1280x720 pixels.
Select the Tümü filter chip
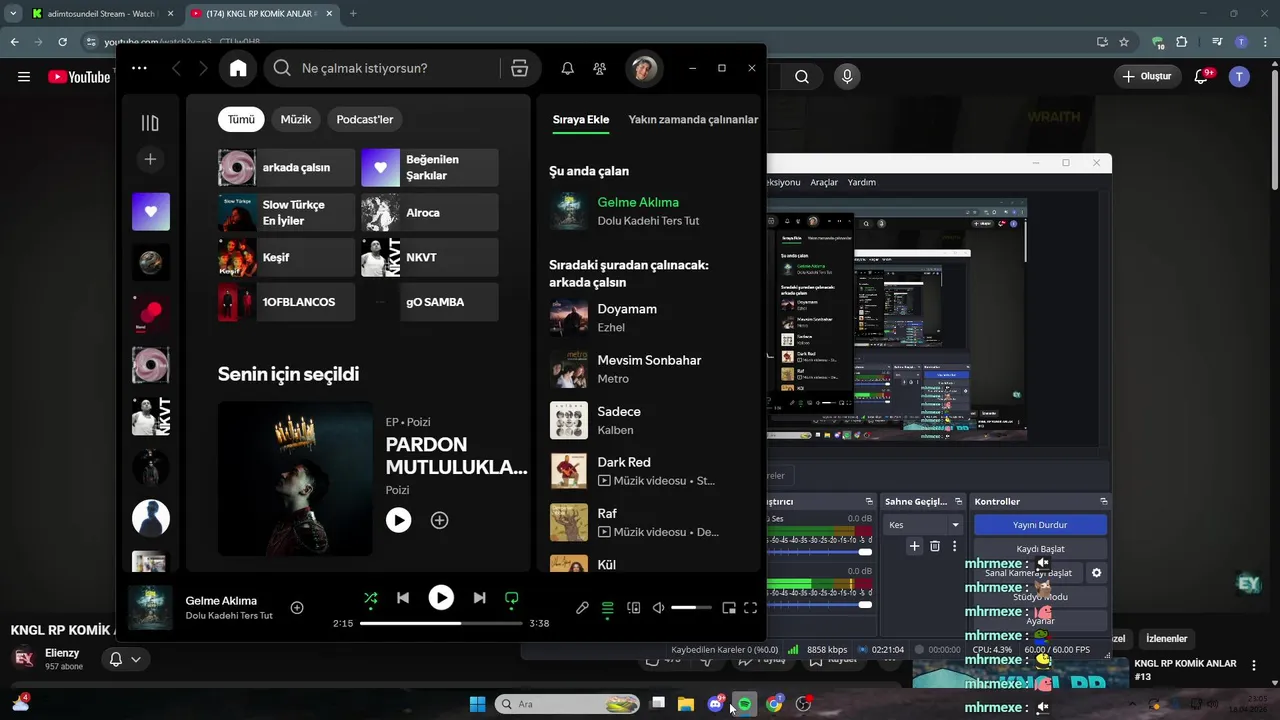point(241,119)
